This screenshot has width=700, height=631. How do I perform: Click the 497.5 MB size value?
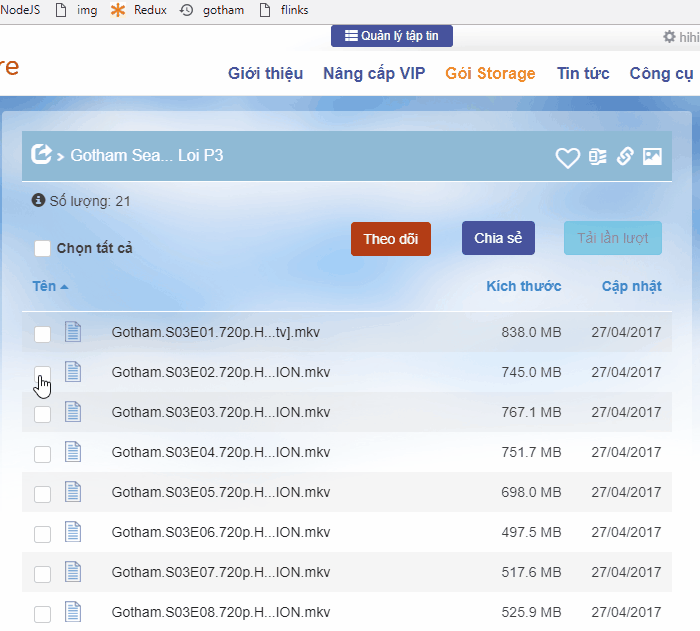[531, 532]
